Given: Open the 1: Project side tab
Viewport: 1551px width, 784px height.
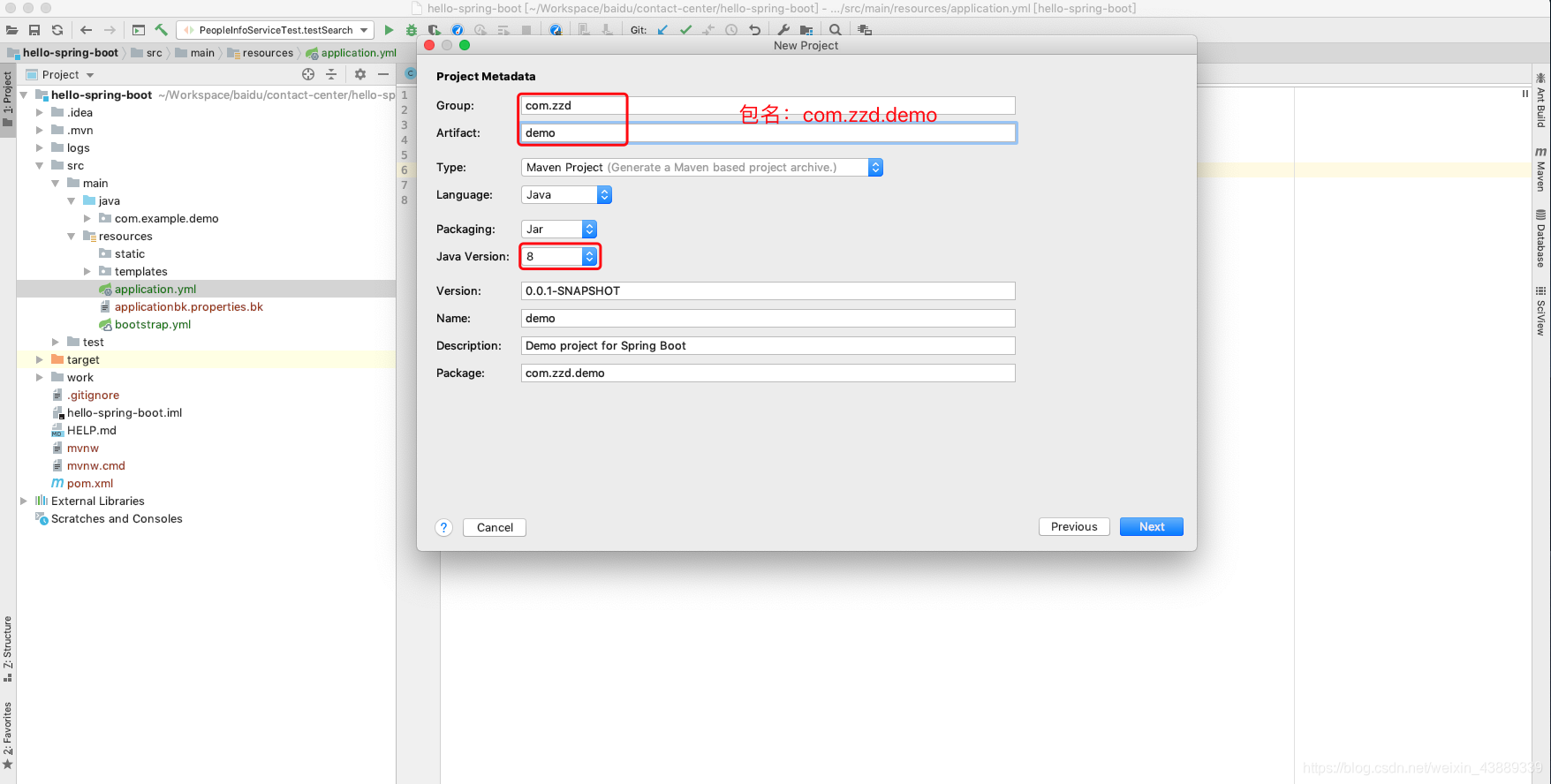Looking at the screenshot, I should (8, 99).
